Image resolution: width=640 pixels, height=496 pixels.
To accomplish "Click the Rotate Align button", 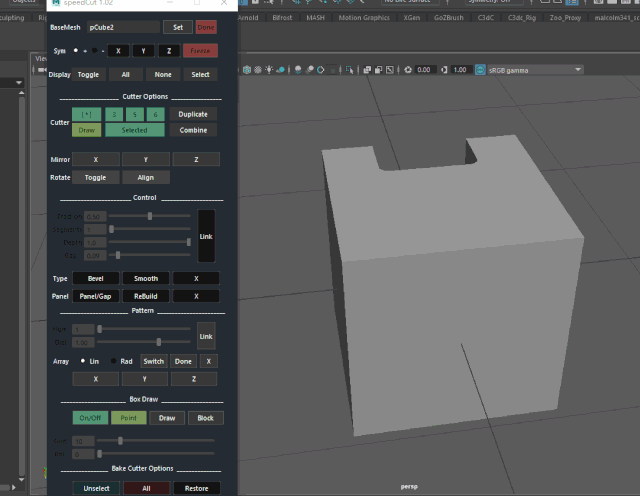I will [146, 177].
